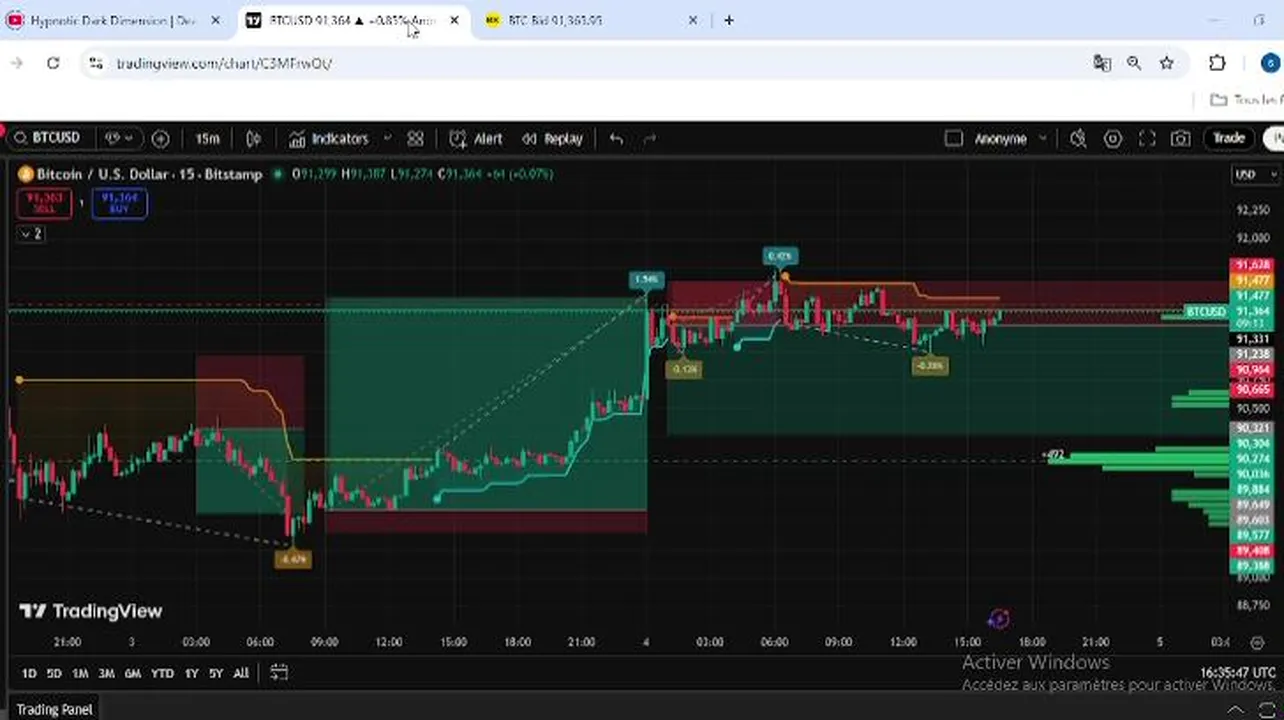Expand the collapsed indicators legend showing 2
Viewport: 1284px width, 720px height.
[31, 233]
